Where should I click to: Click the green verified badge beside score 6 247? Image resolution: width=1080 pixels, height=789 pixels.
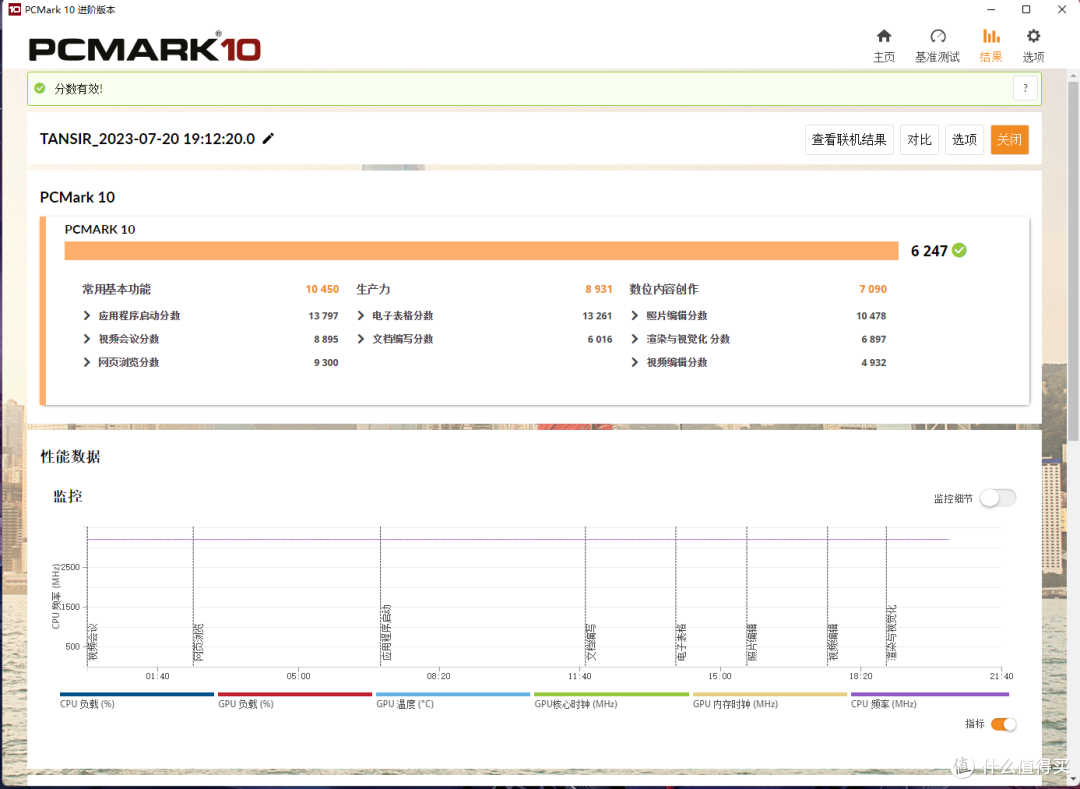click(x=961, y=251)
